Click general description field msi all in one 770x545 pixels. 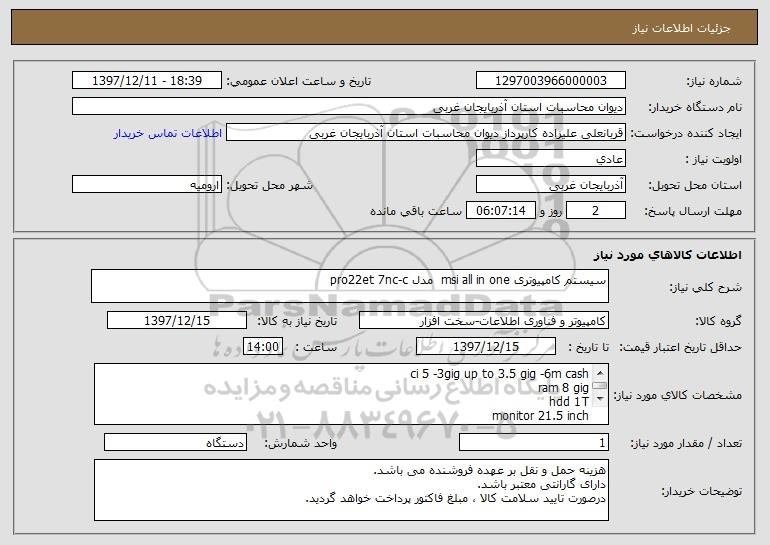(350, 286)
